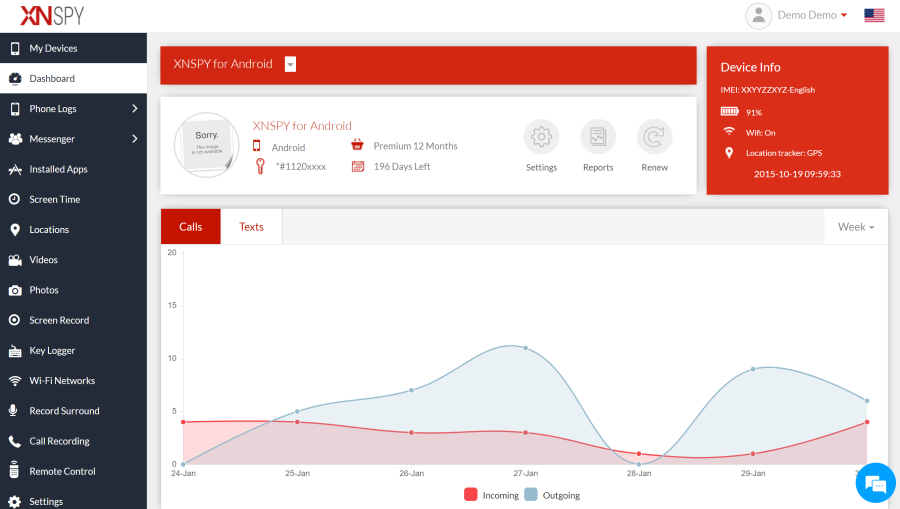Click the Remote Control icon
Screen dimensions: 900x509
click(14, 469)
